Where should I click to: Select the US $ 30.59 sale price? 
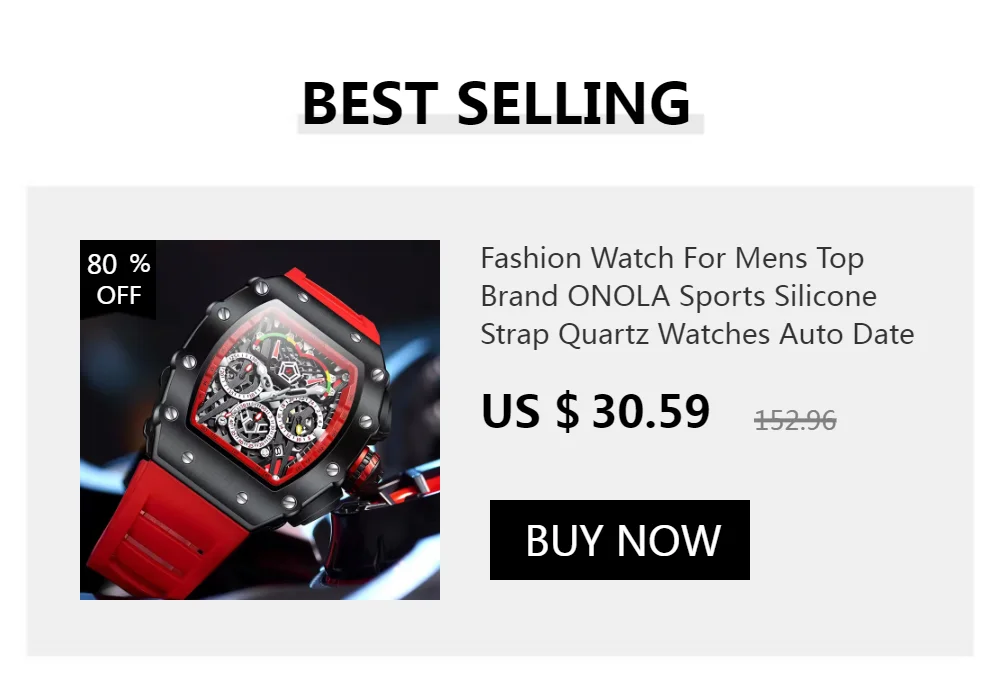pyautogui.click(x=595, y=411)
